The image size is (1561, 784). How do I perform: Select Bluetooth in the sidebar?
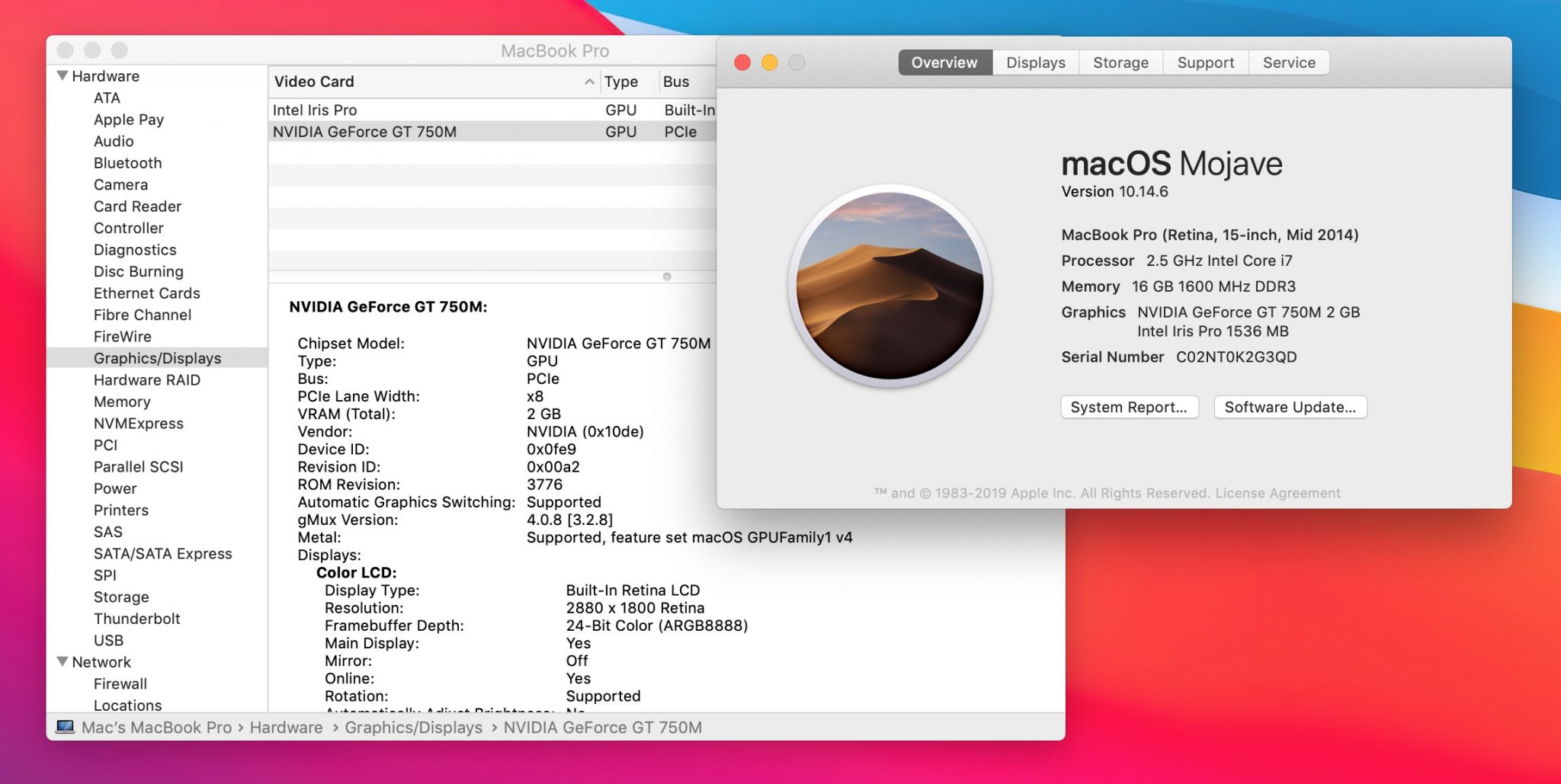click(x=127, y=163)
